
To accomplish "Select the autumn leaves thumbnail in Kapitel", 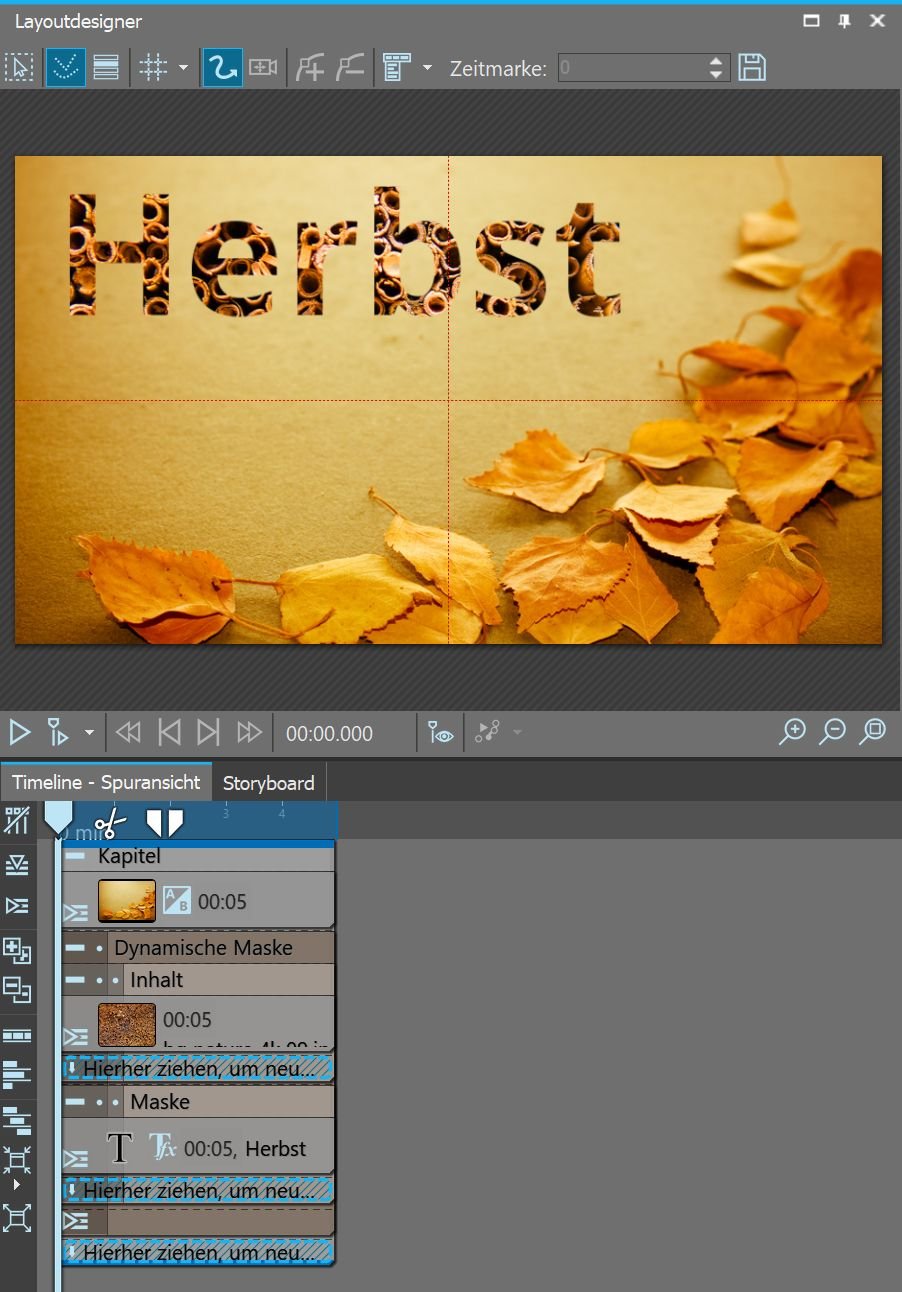I will (x=127, y=900).
